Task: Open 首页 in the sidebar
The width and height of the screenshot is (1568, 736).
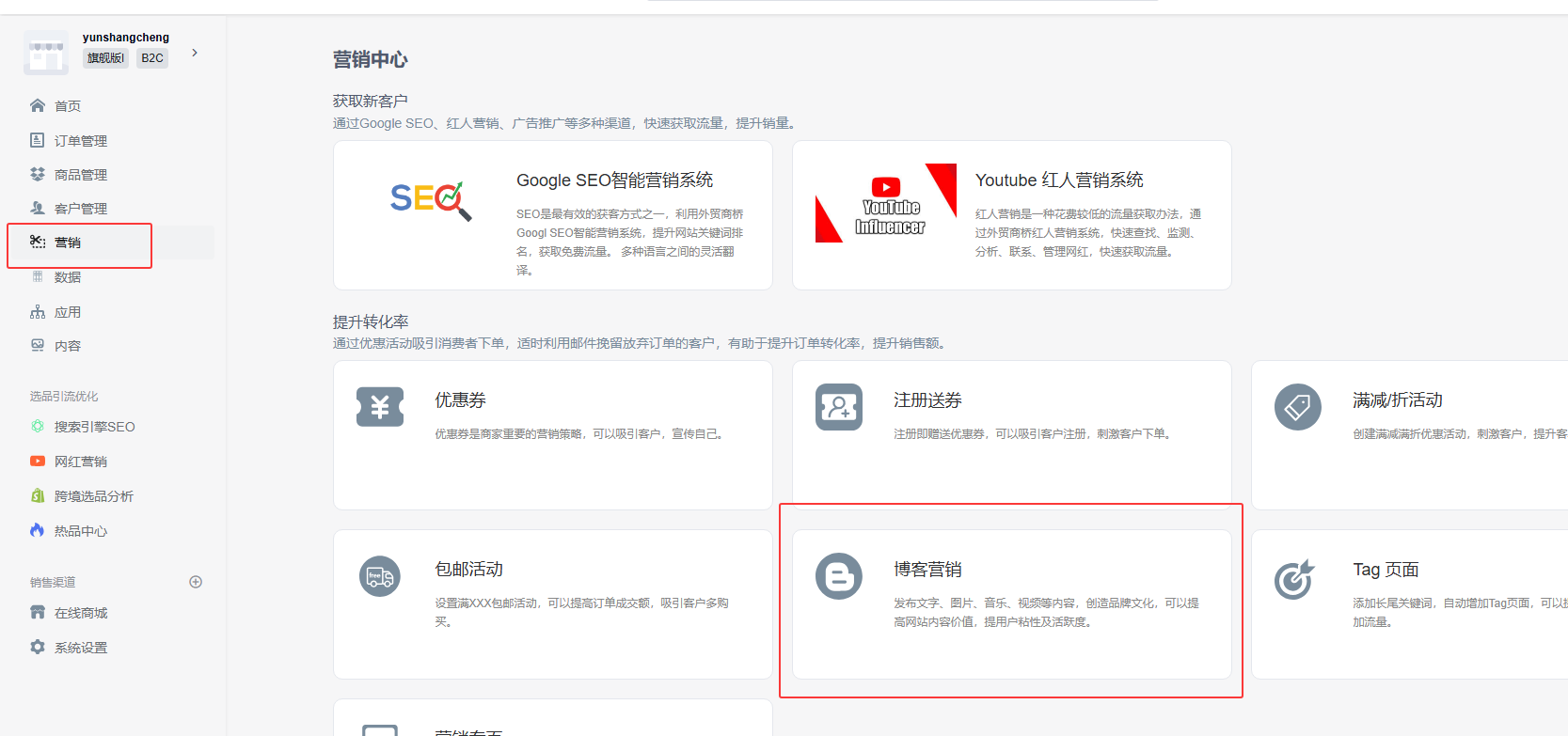Action: click(68, 106)
